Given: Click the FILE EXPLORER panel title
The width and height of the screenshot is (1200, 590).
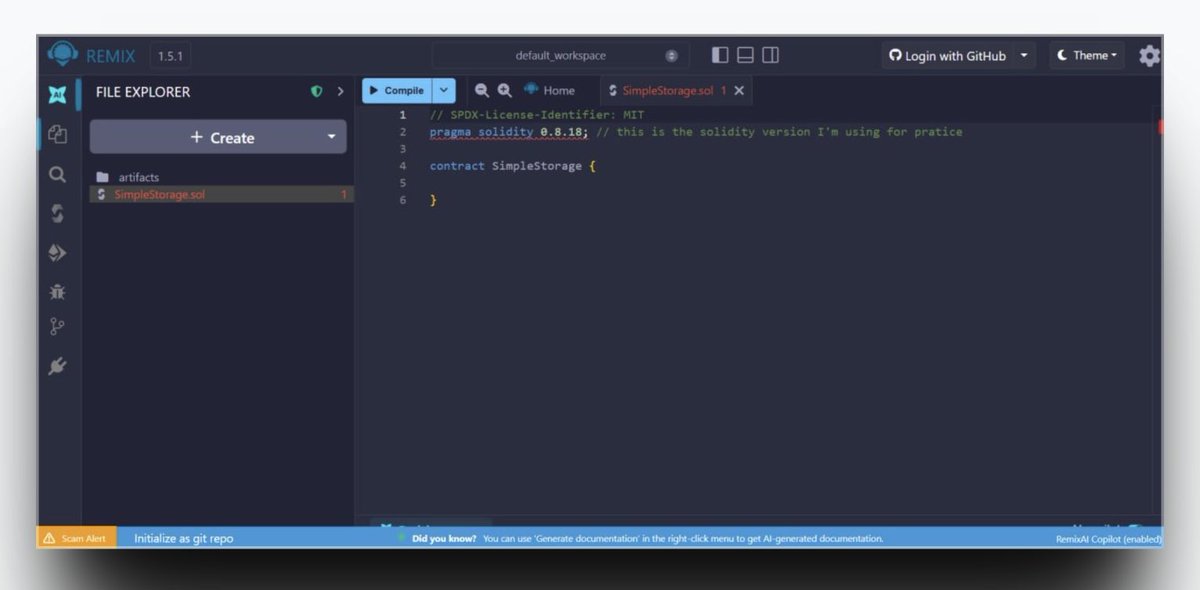Looking at the screenshot, I should point(143,91).
